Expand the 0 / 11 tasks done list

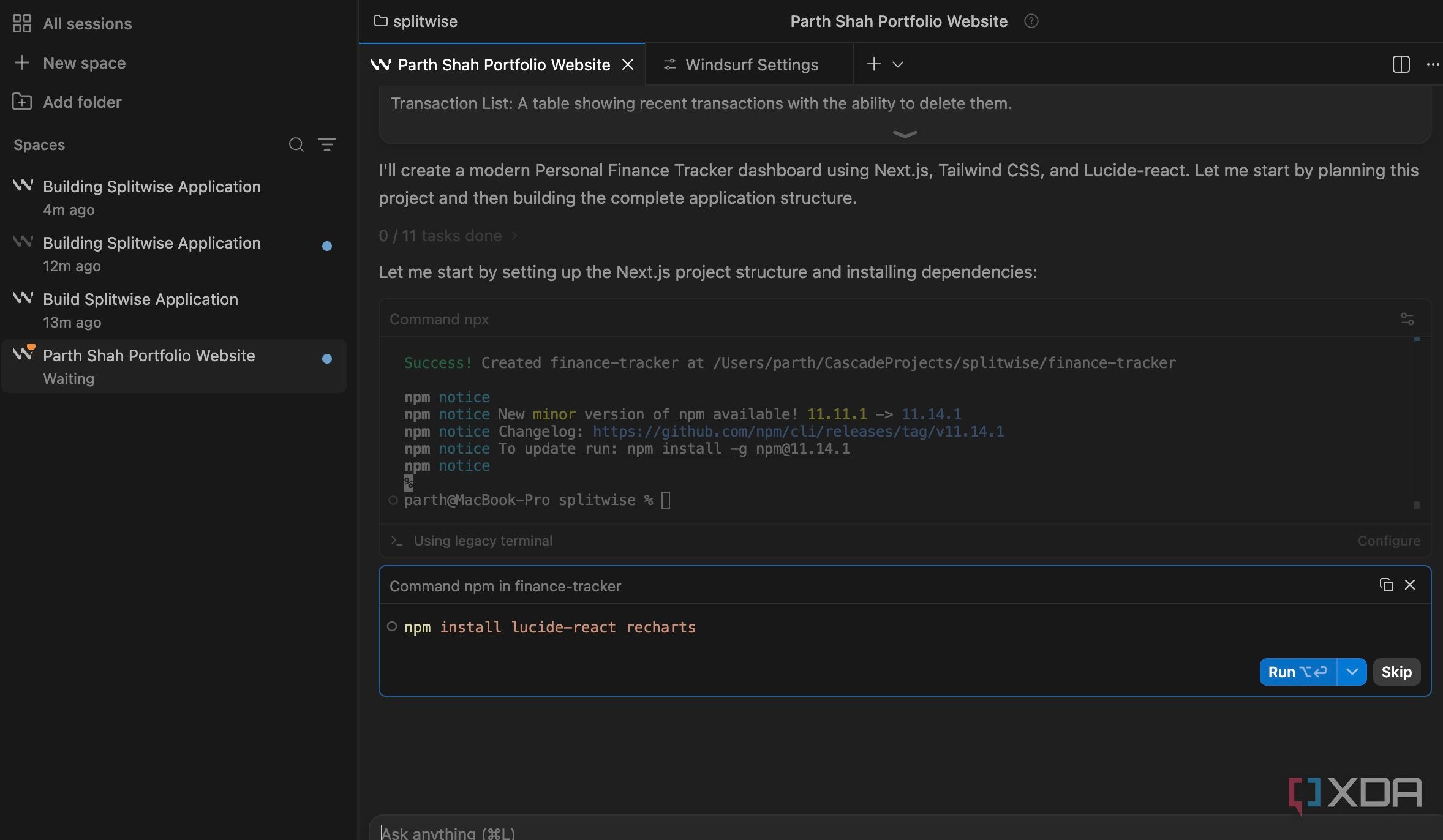448,236
